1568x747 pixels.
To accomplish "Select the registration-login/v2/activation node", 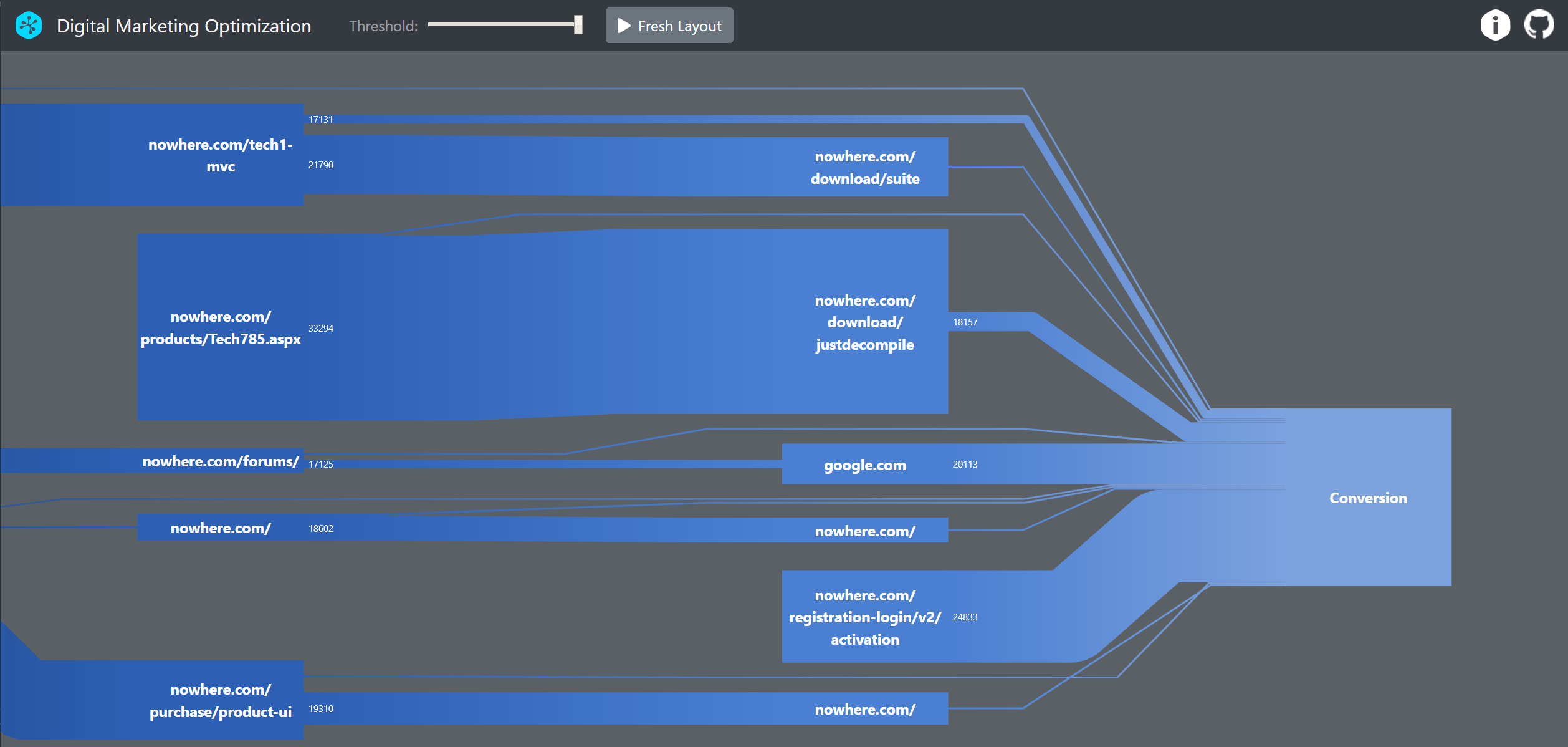I will tap(864, 617).
